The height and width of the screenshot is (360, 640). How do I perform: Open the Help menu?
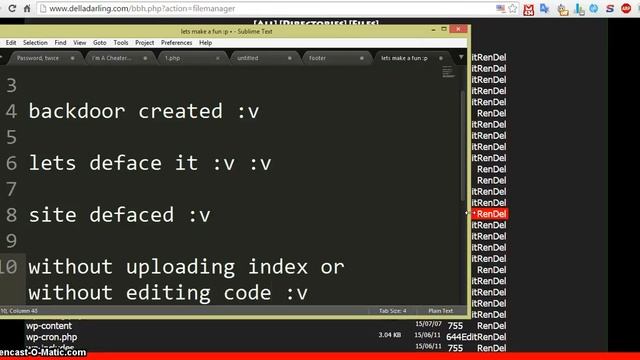(x=205, y=42)
